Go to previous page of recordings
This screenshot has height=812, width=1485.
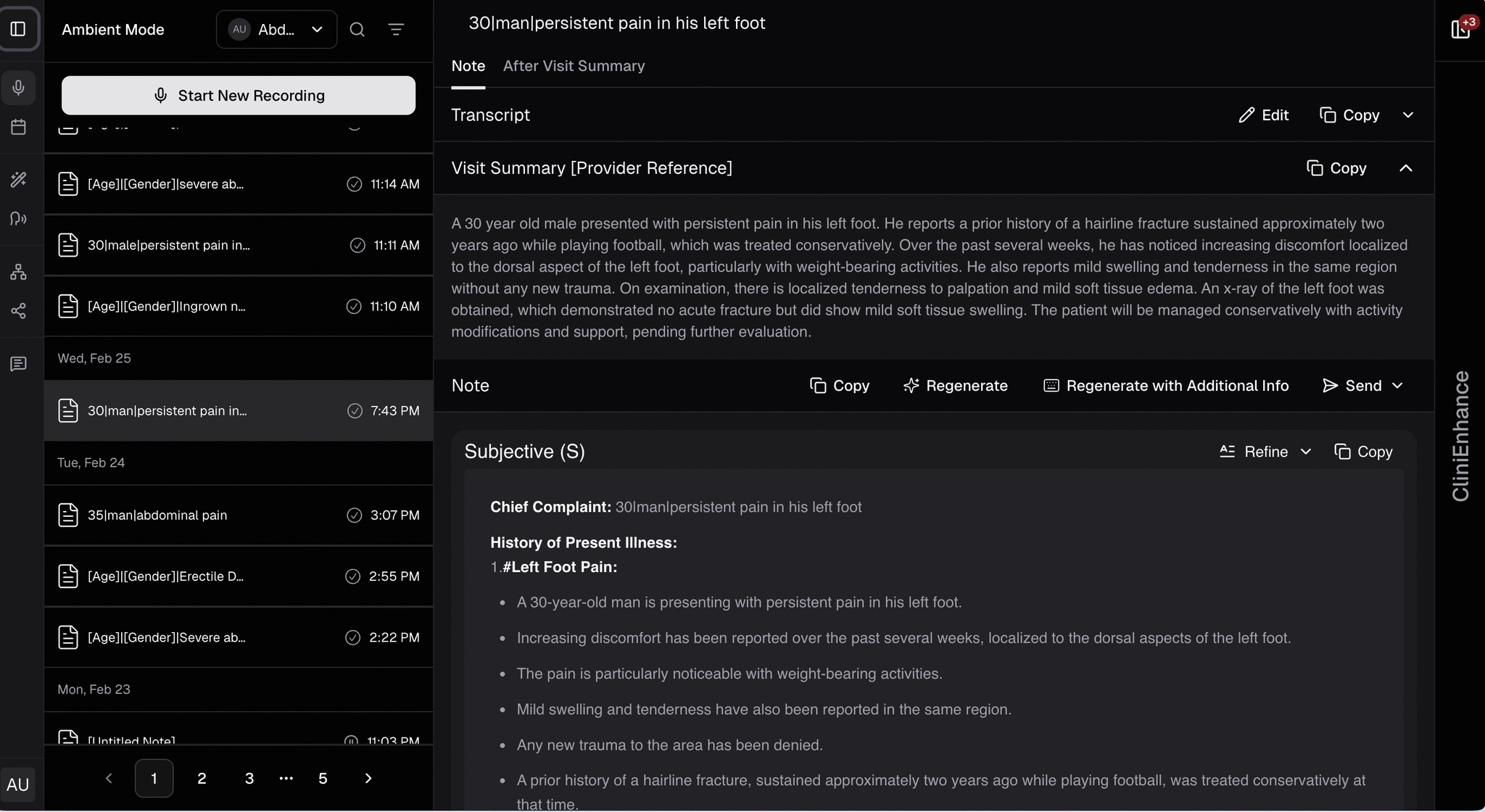coord(109,779)
